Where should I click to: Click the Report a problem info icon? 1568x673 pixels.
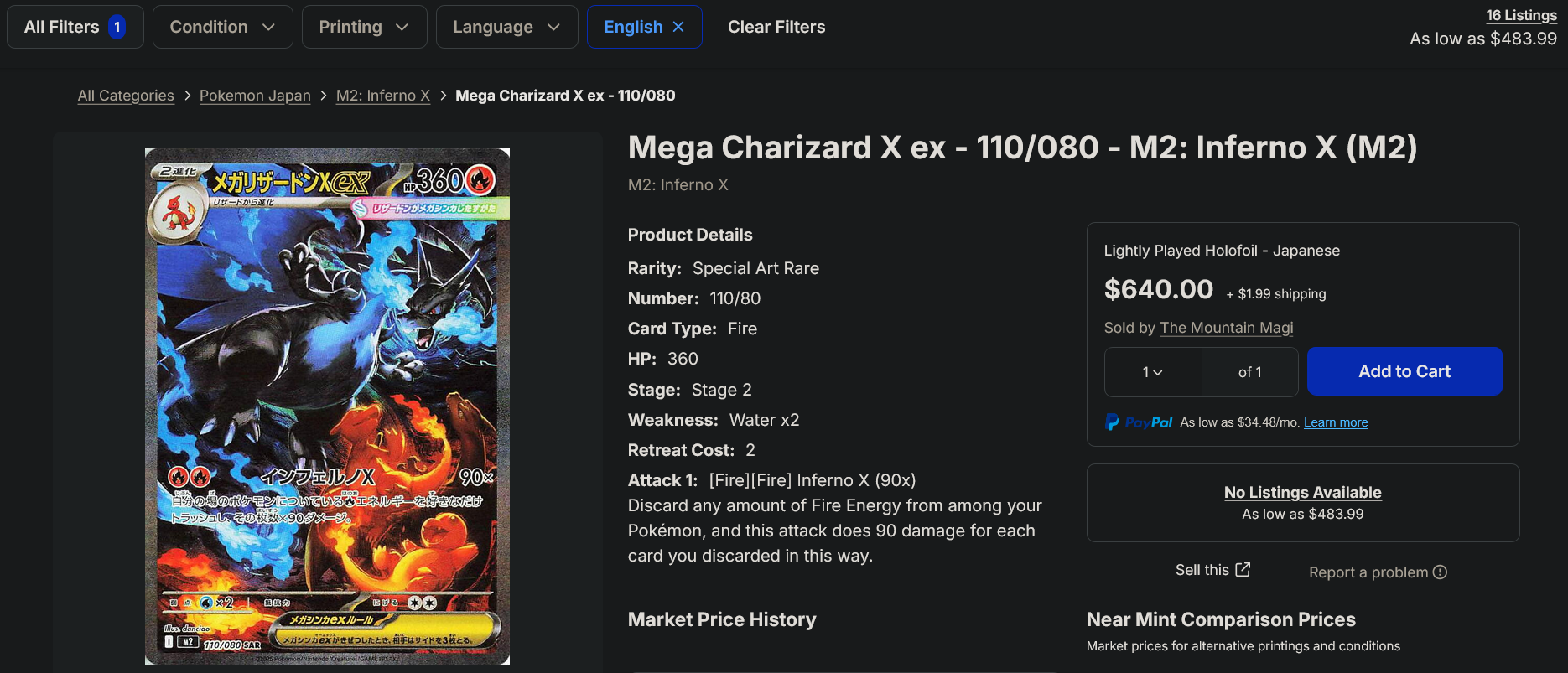tap(1440, 572)
